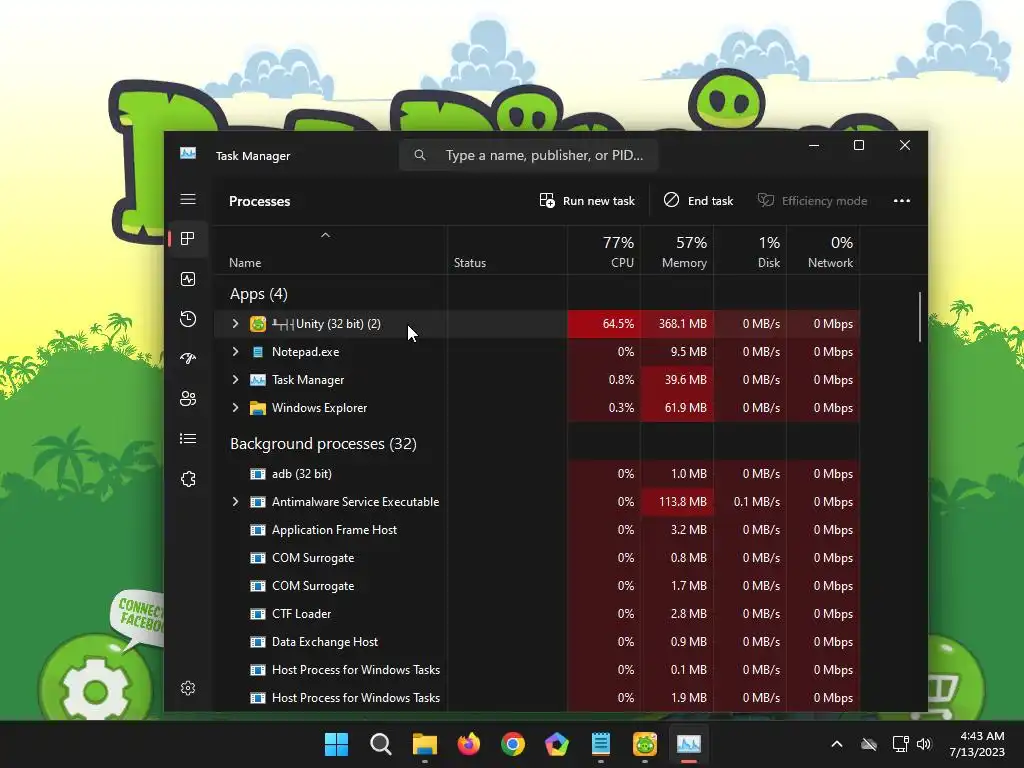
Task: Focus the search name, publisher, or PID field
Action: 528,155
